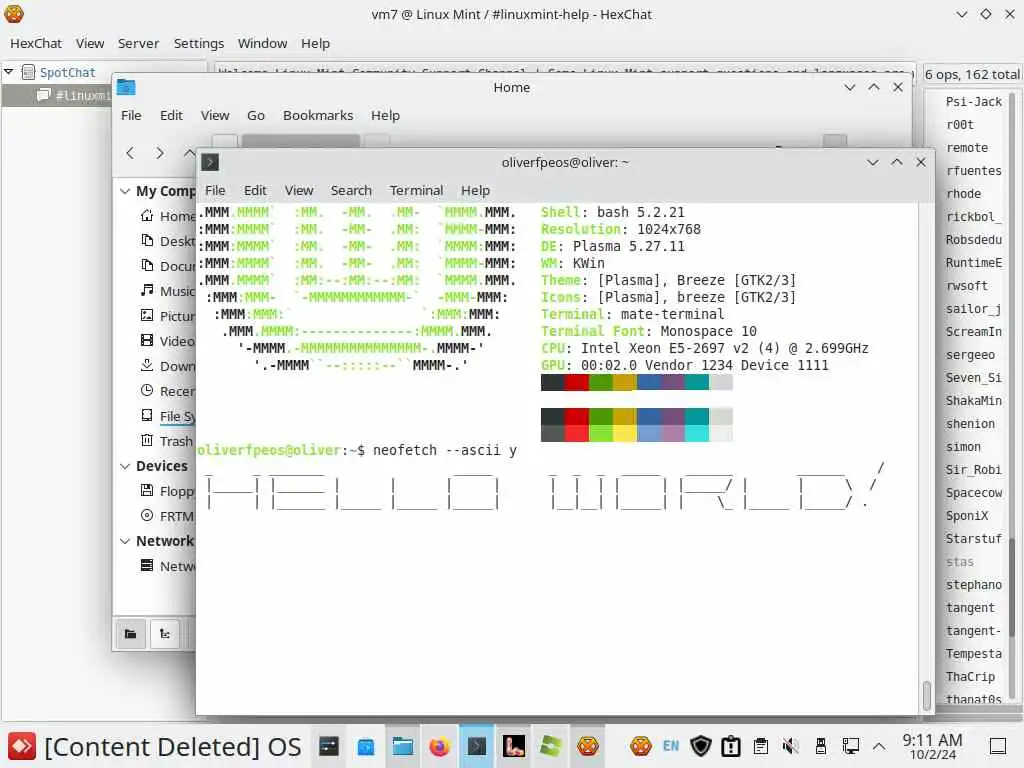1024x768 pixels.
Task: Select user Psi-Jack in HexChat user list
Action: click(973, 102)
